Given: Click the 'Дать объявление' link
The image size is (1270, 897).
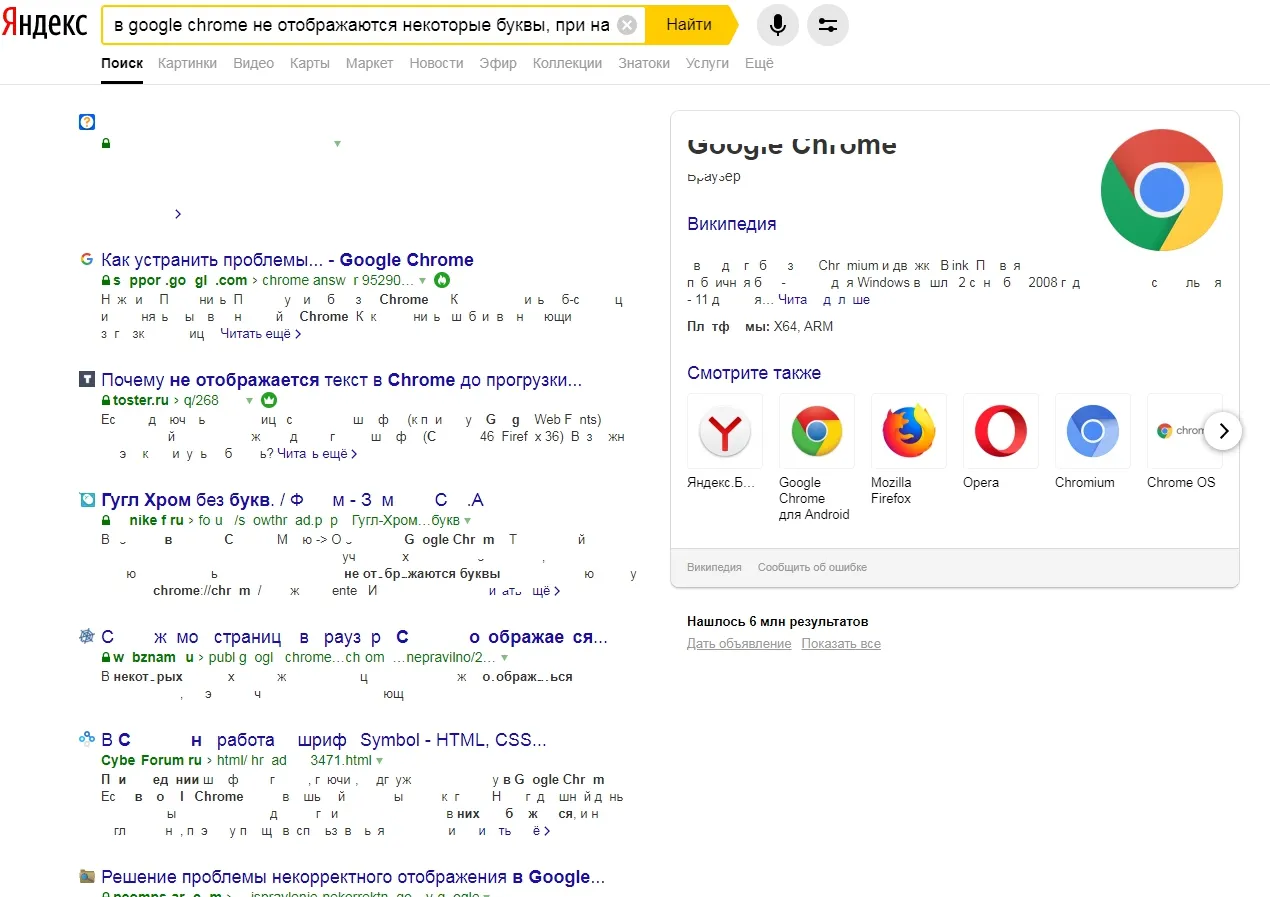Looking at the screenshot, I should pos(739,644).
